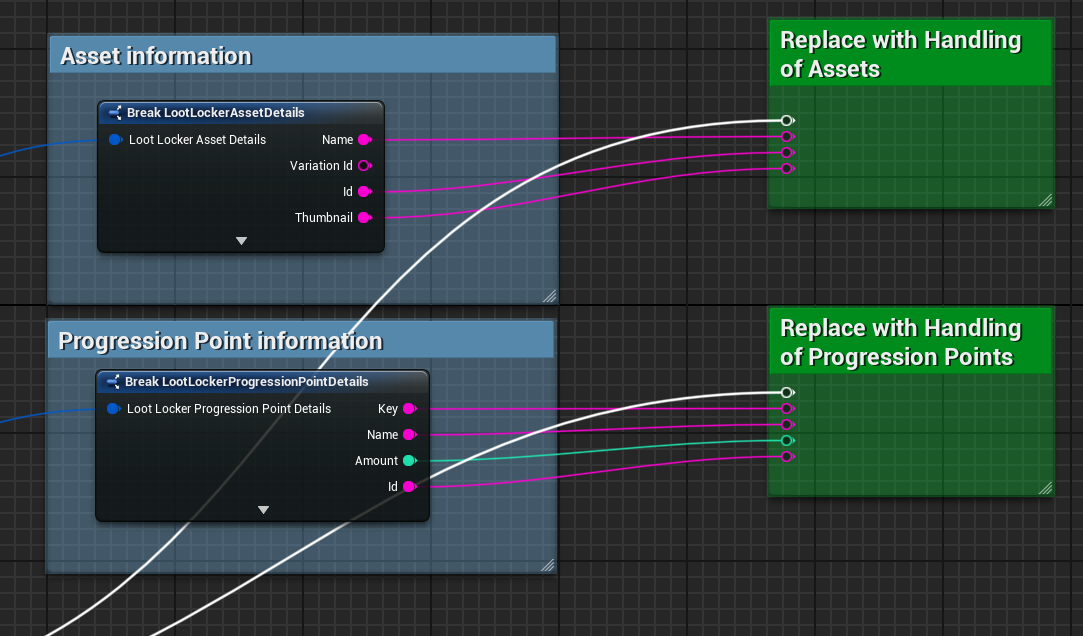Click the Loot Locker Progression Point Details input pin
This screenshot has height=636, width=1083.
pyautogui.click(x=113, y=409)
